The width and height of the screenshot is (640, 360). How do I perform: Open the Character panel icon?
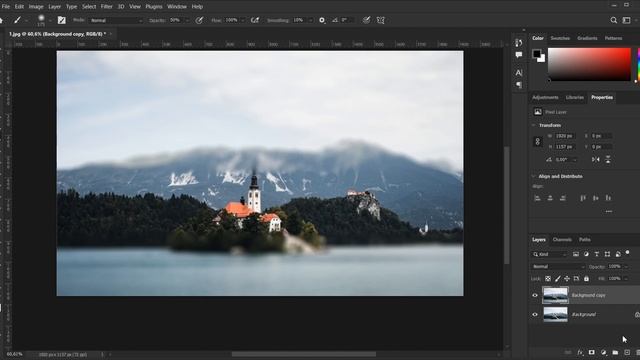click(x=519, y=73)
